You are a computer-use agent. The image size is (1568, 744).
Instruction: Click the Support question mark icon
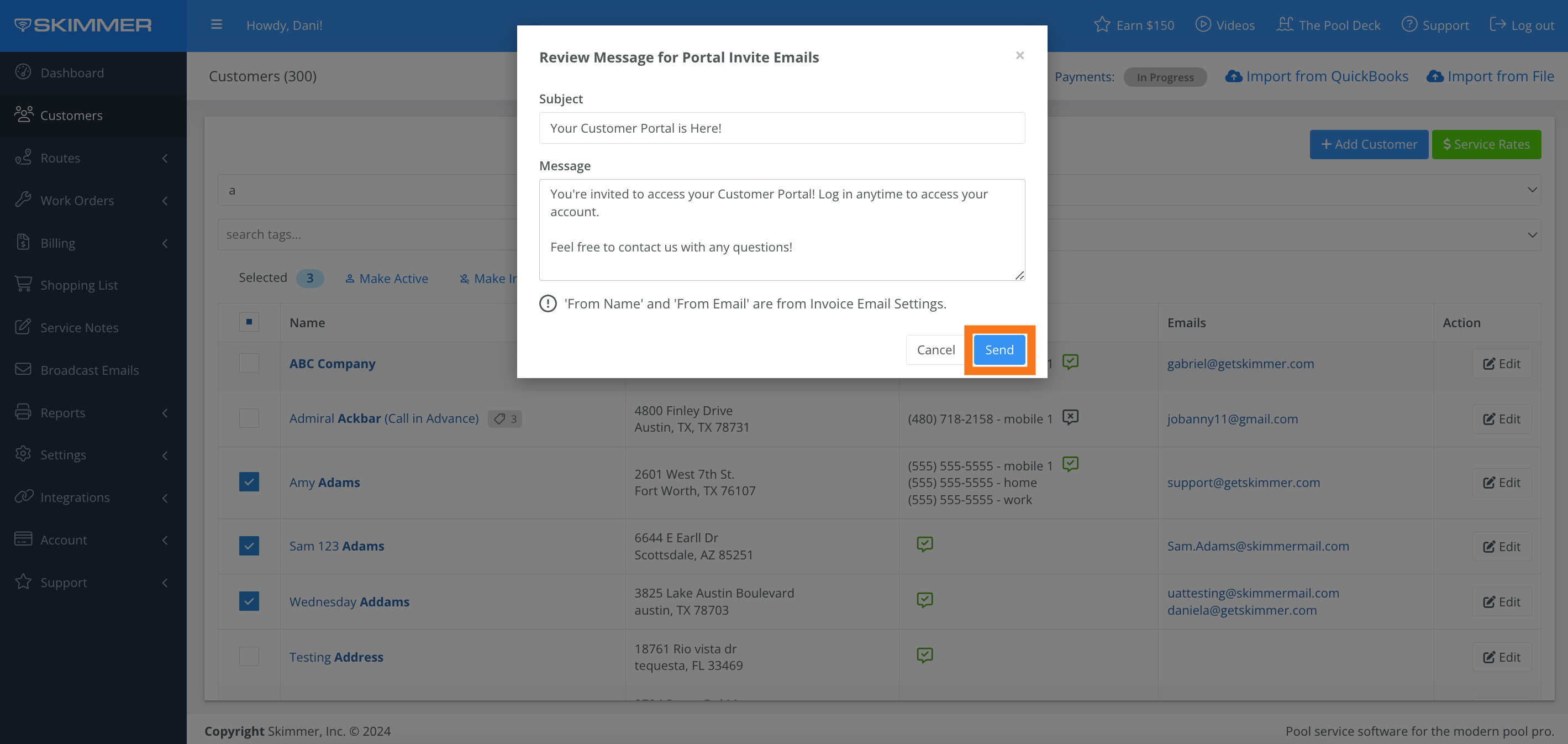point(1408,24)
